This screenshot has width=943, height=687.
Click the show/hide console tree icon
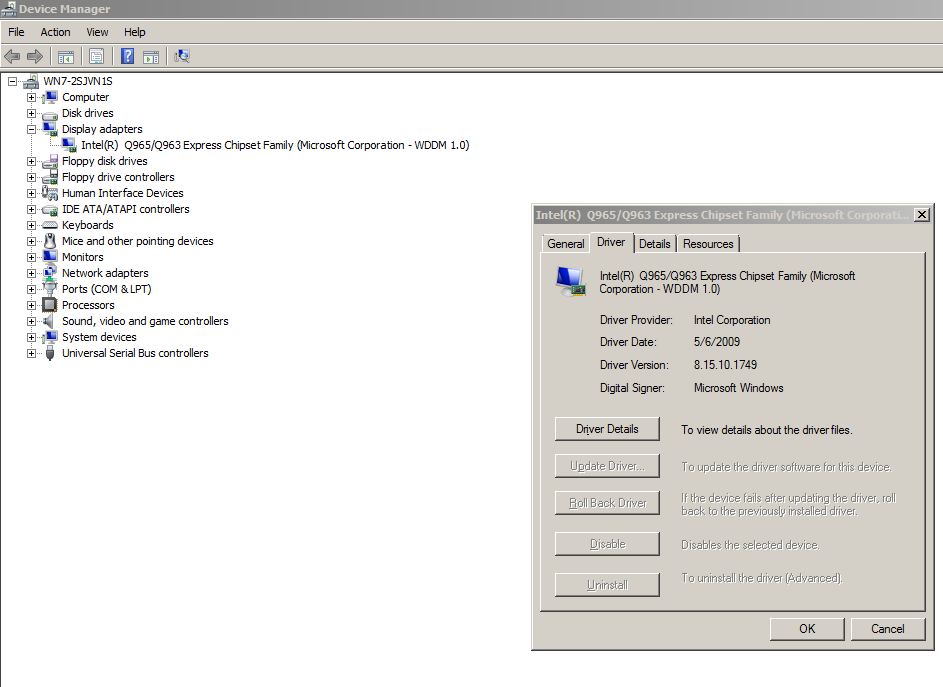point(66,57)
